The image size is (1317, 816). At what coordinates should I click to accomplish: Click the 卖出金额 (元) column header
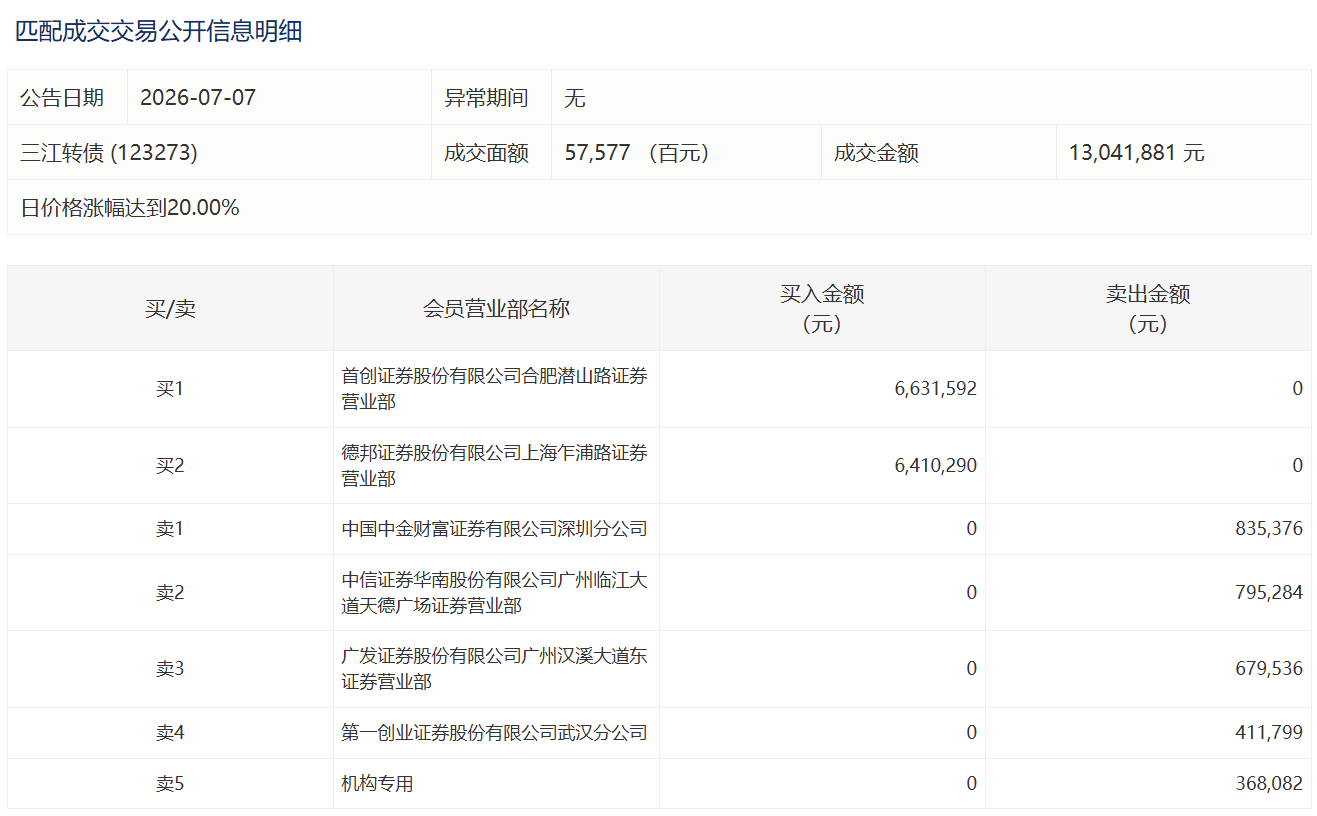click(x=1148, y=308)
